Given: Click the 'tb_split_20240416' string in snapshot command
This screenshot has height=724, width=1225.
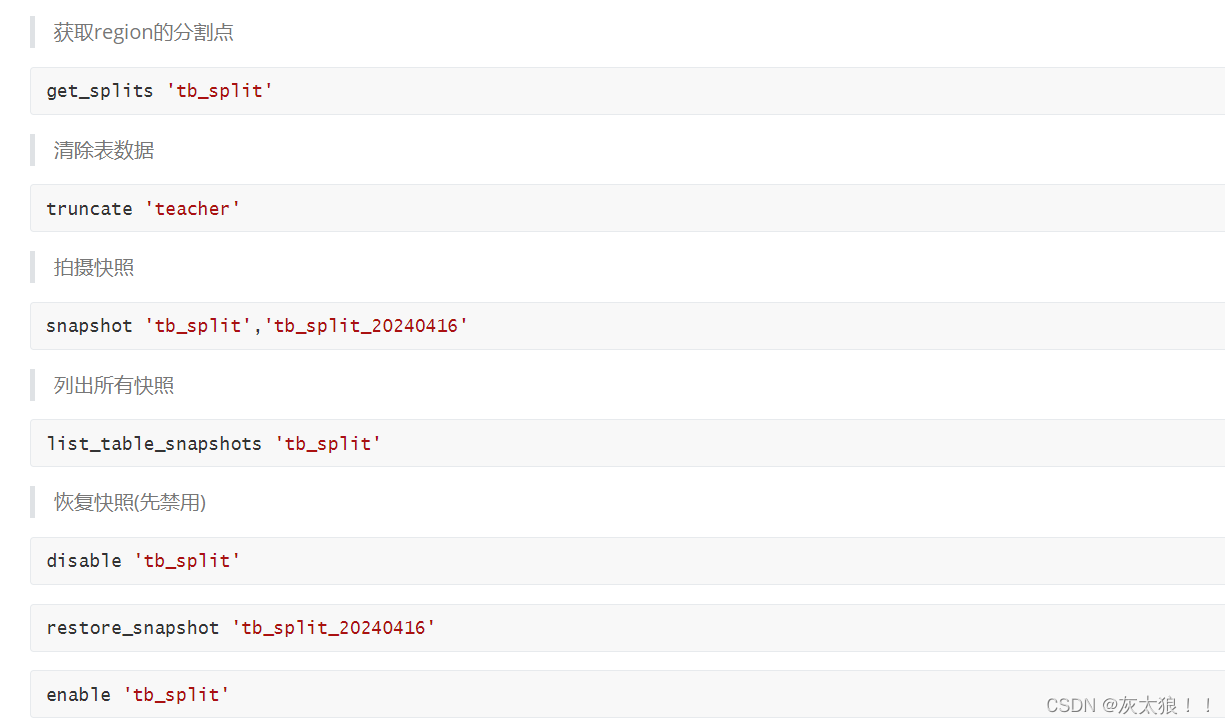Looking at the screenshot, I should (x=366, y=326).
